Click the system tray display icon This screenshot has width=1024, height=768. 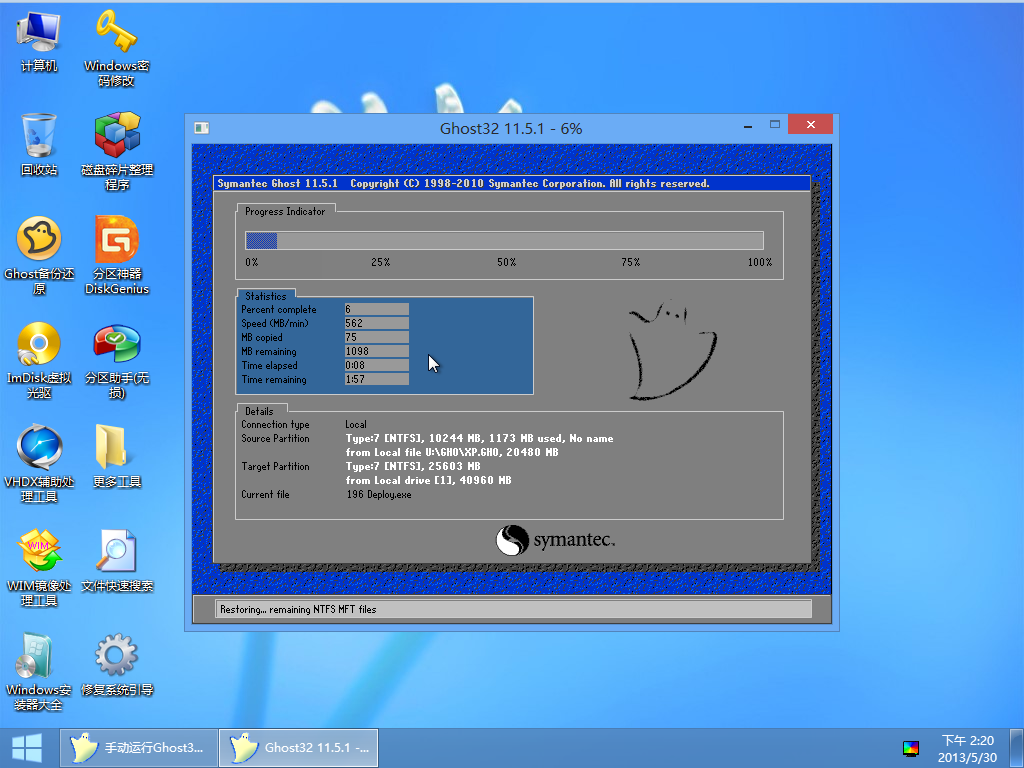coord(910,748)
